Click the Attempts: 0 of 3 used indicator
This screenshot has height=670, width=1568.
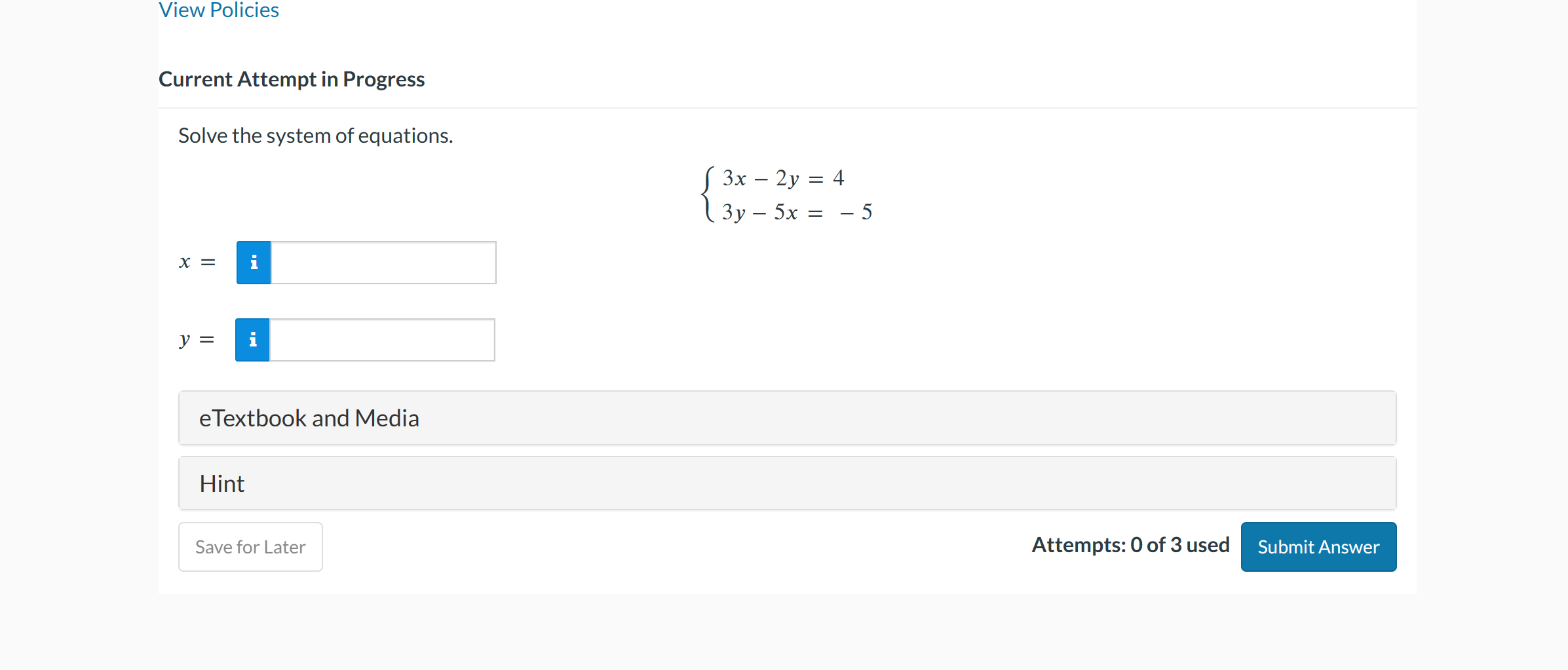coord(1130,545)
